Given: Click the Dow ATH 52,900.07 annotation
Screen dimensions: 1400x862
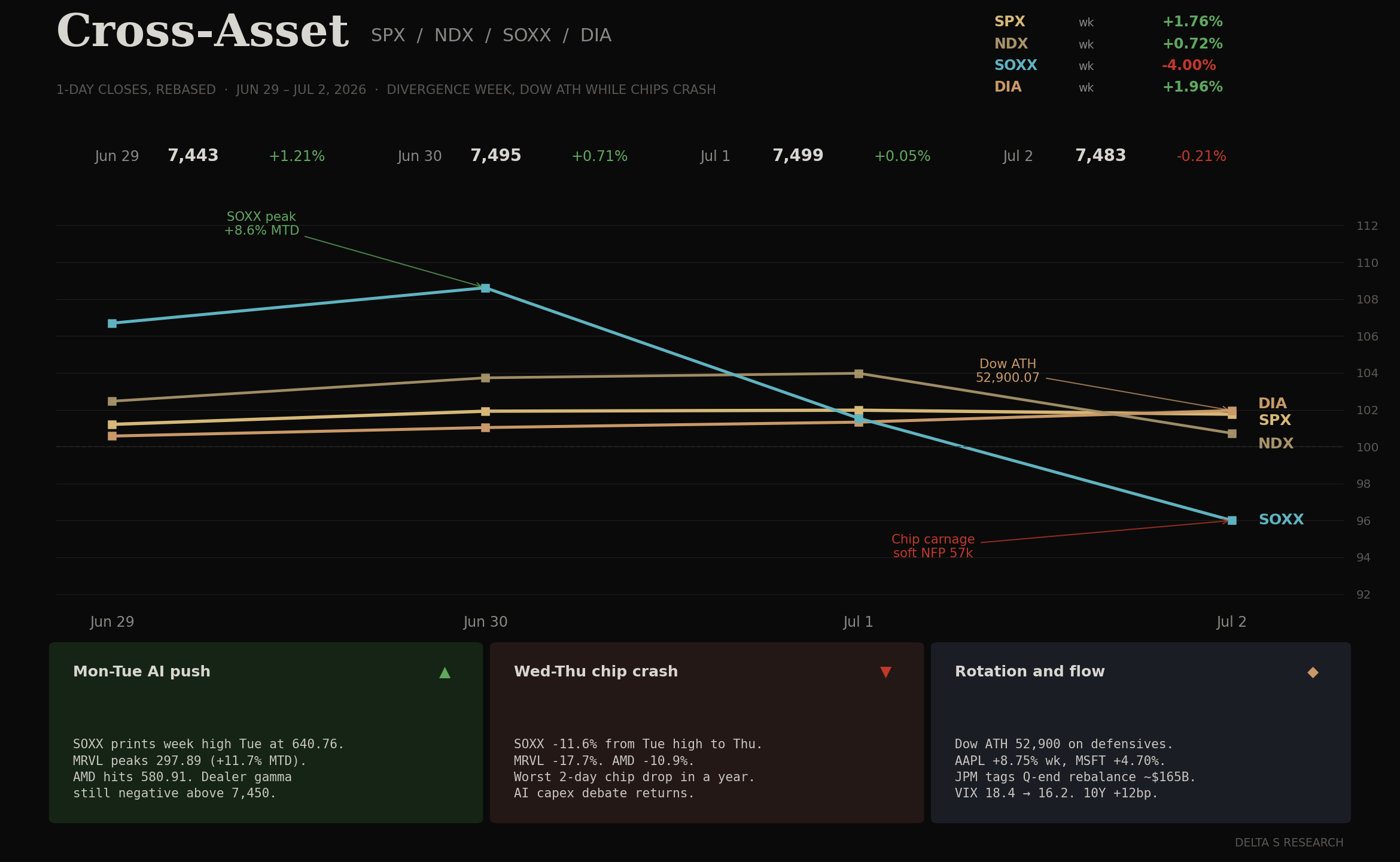Looking at the screenshot, I should pyautogui.click(x=1008, y=371).
